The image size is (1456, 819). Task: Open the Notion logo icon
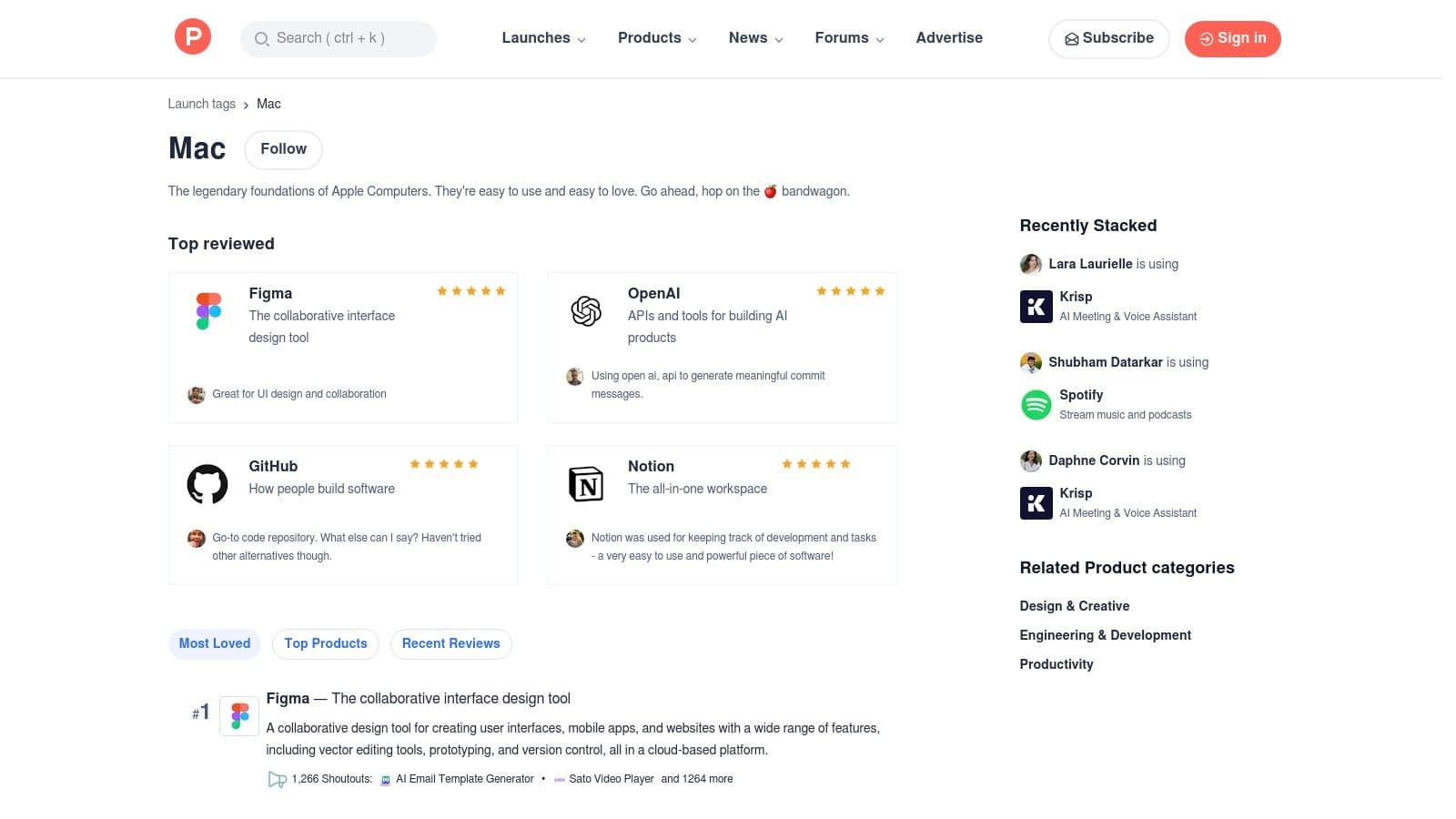click(x=586, y=484)
